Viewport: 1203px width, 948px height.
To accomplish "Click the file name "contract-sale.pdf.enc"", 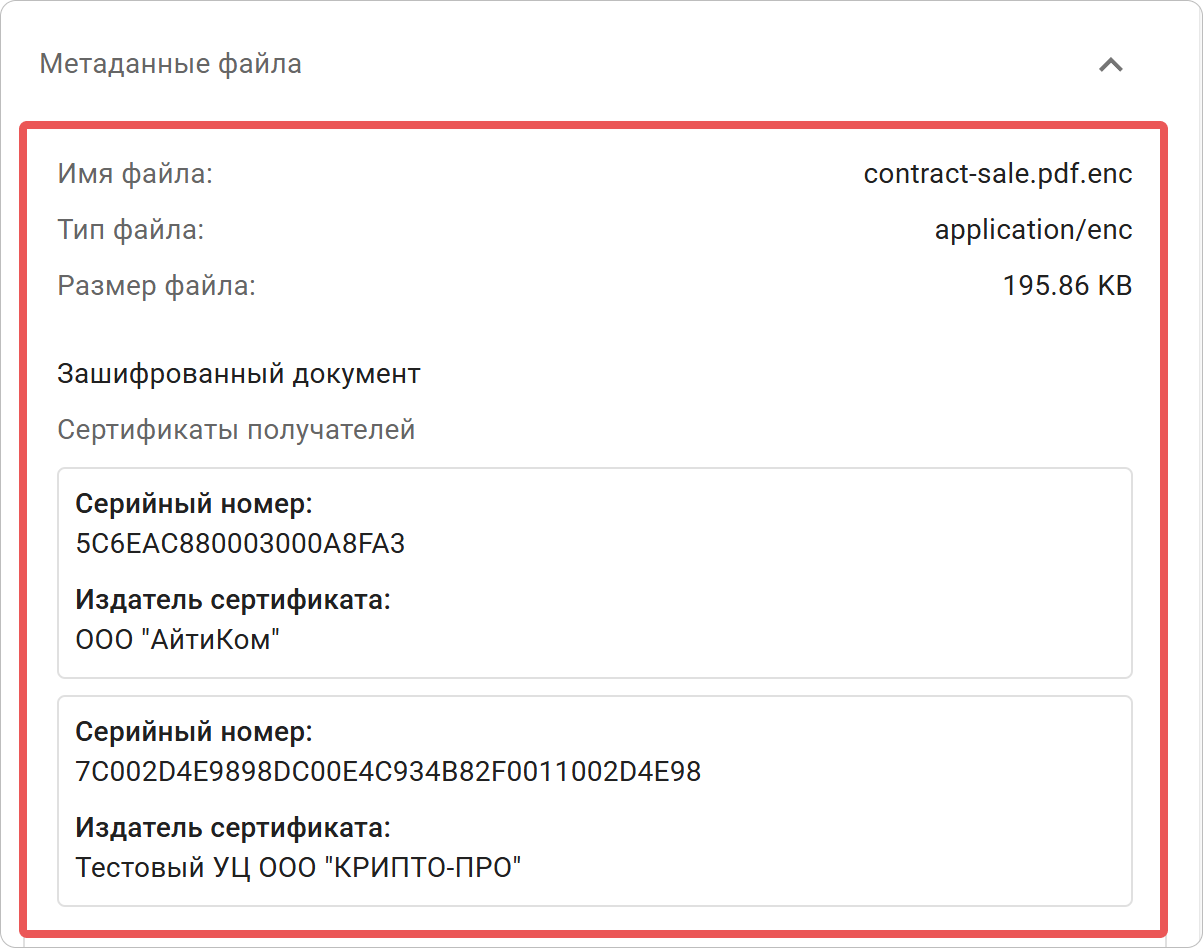I will (997, 173).
